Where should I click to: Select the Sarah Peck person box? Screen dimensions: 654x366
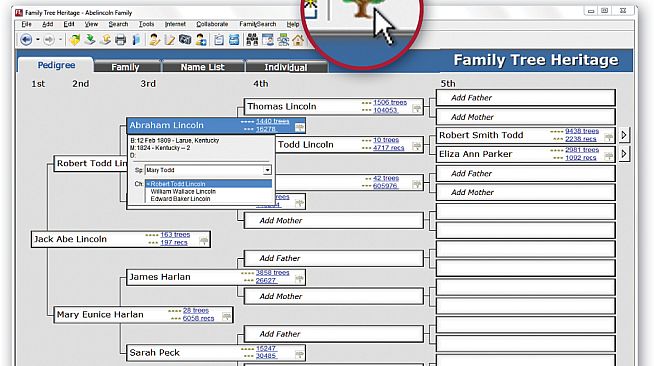point(216,353)
